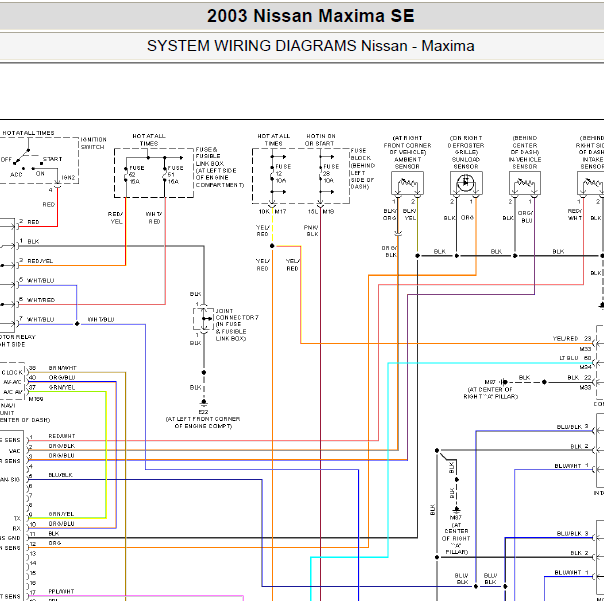Click the pin 38 'BRN/WHT' wire label
This screenshot has height=601, width=604.
point(62,368)
